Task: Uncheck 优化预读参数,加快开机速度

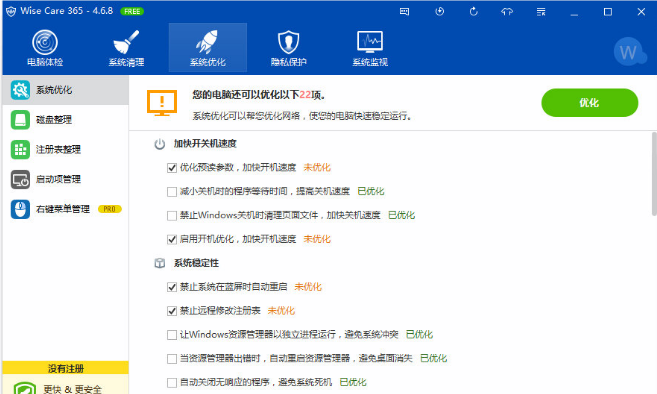Action: pos(172,168)
